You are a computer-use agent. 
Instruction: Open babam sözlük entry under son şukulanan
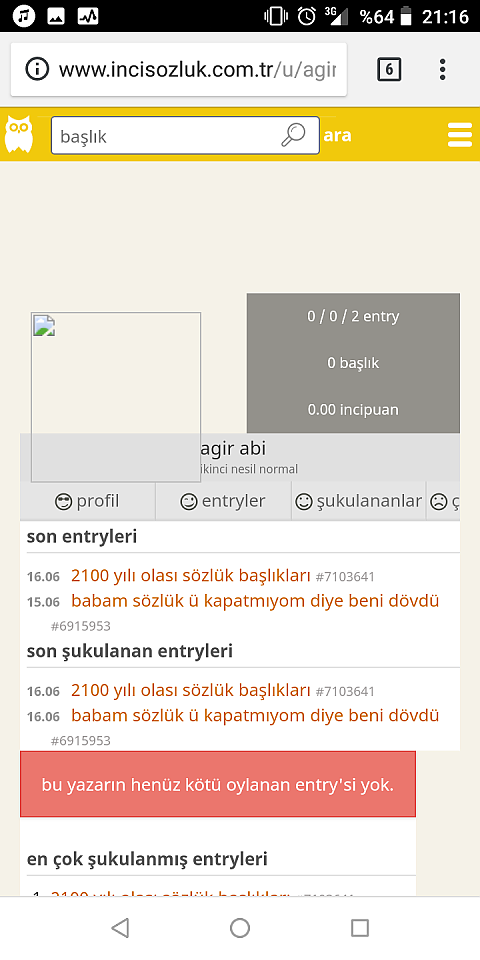[x=255, y=715]
